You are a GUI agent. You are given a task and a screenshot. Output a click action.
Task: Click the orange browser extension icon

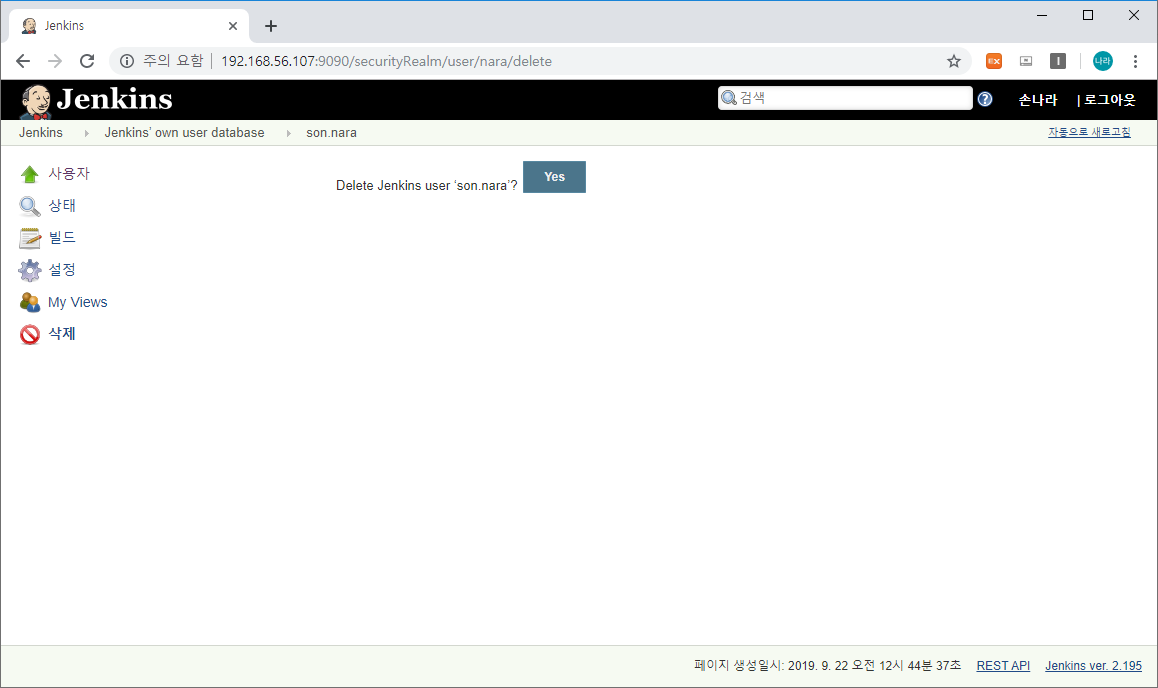(994, 61)
